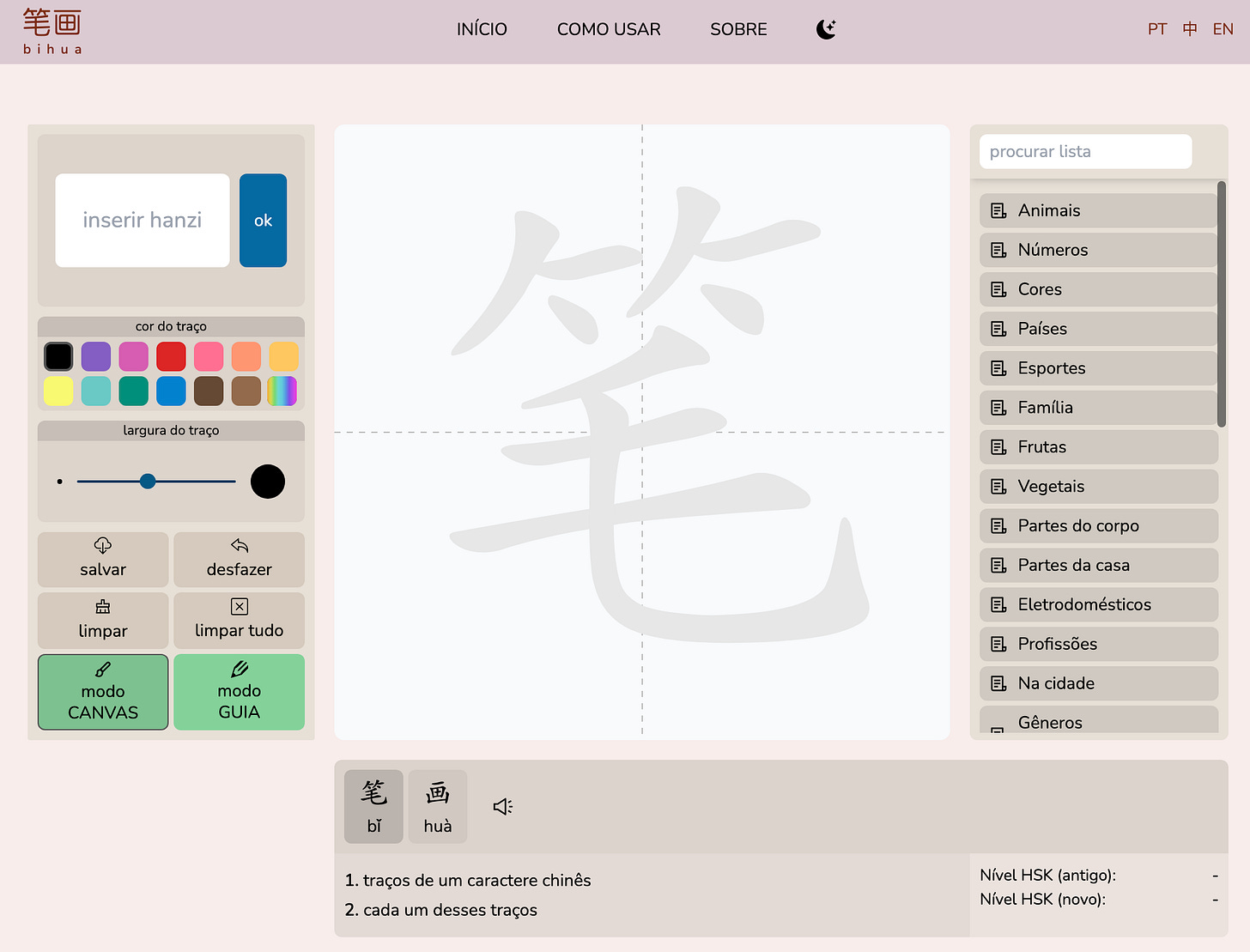Pick magenta stroke color
This screenshot has height=952, width=1250.
pos(133,356)
